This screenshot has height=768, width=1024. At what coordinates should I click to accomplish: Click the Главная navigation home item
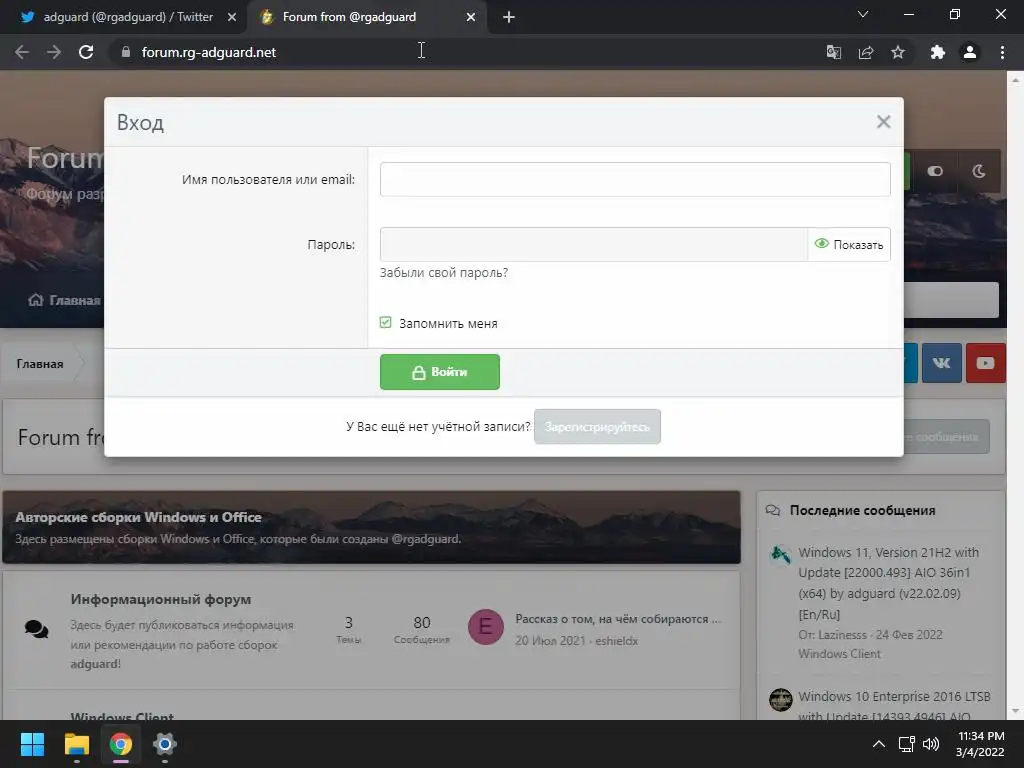click(64, 300)
